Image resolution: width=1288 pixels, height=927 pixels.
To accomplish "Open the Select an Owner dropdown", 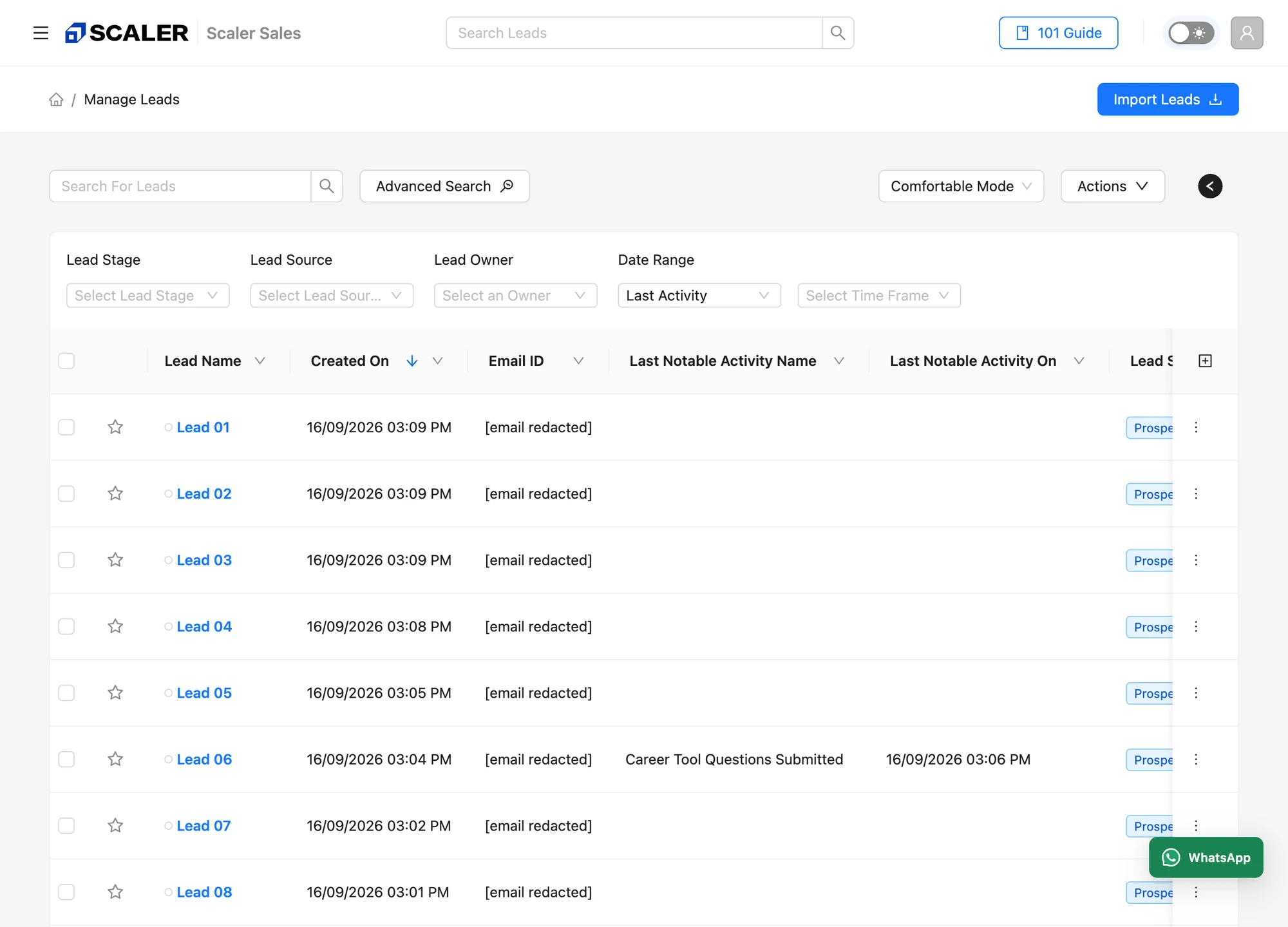I will tap(515, 296).
